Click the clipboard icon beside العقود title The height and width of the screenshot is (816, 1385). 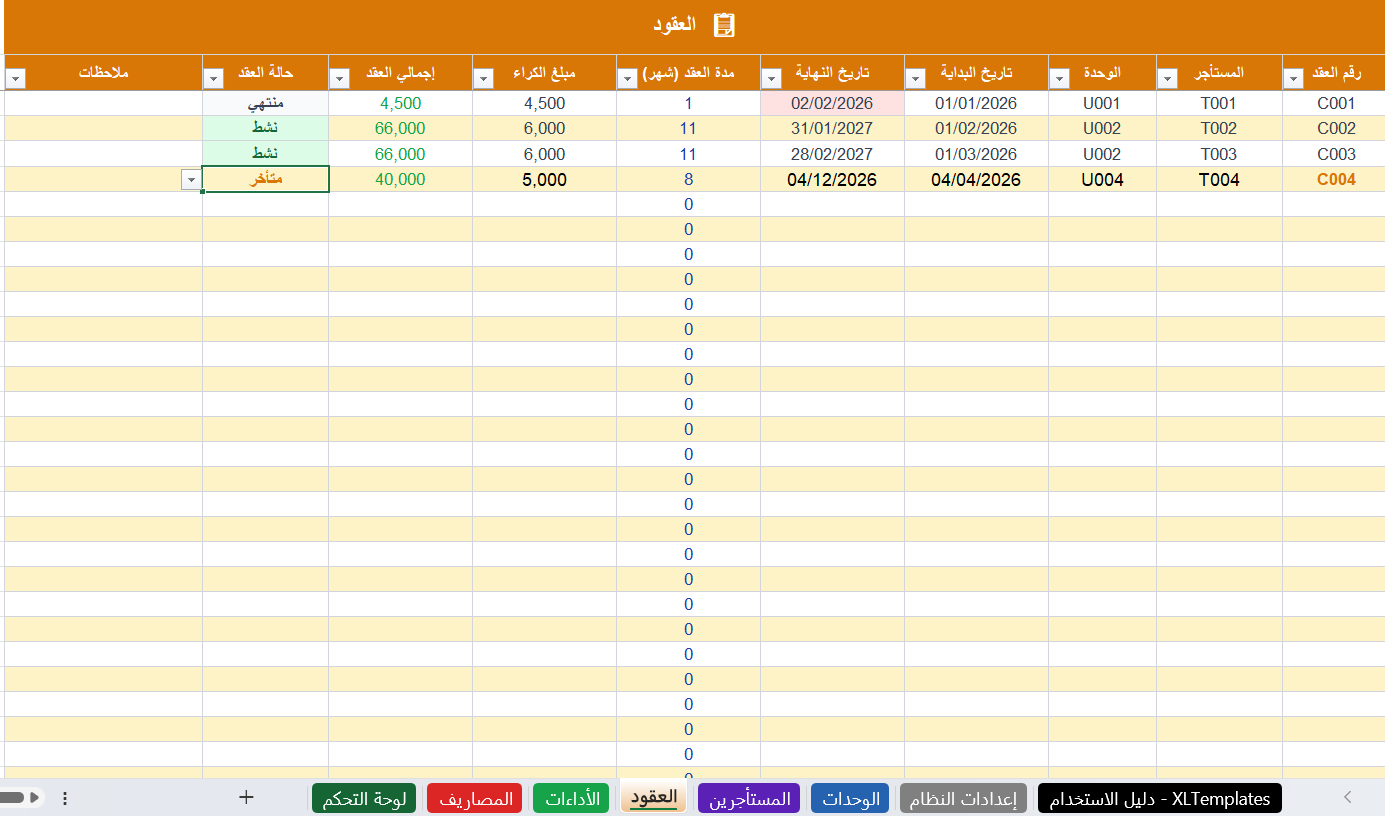click(x=725, y=25)
